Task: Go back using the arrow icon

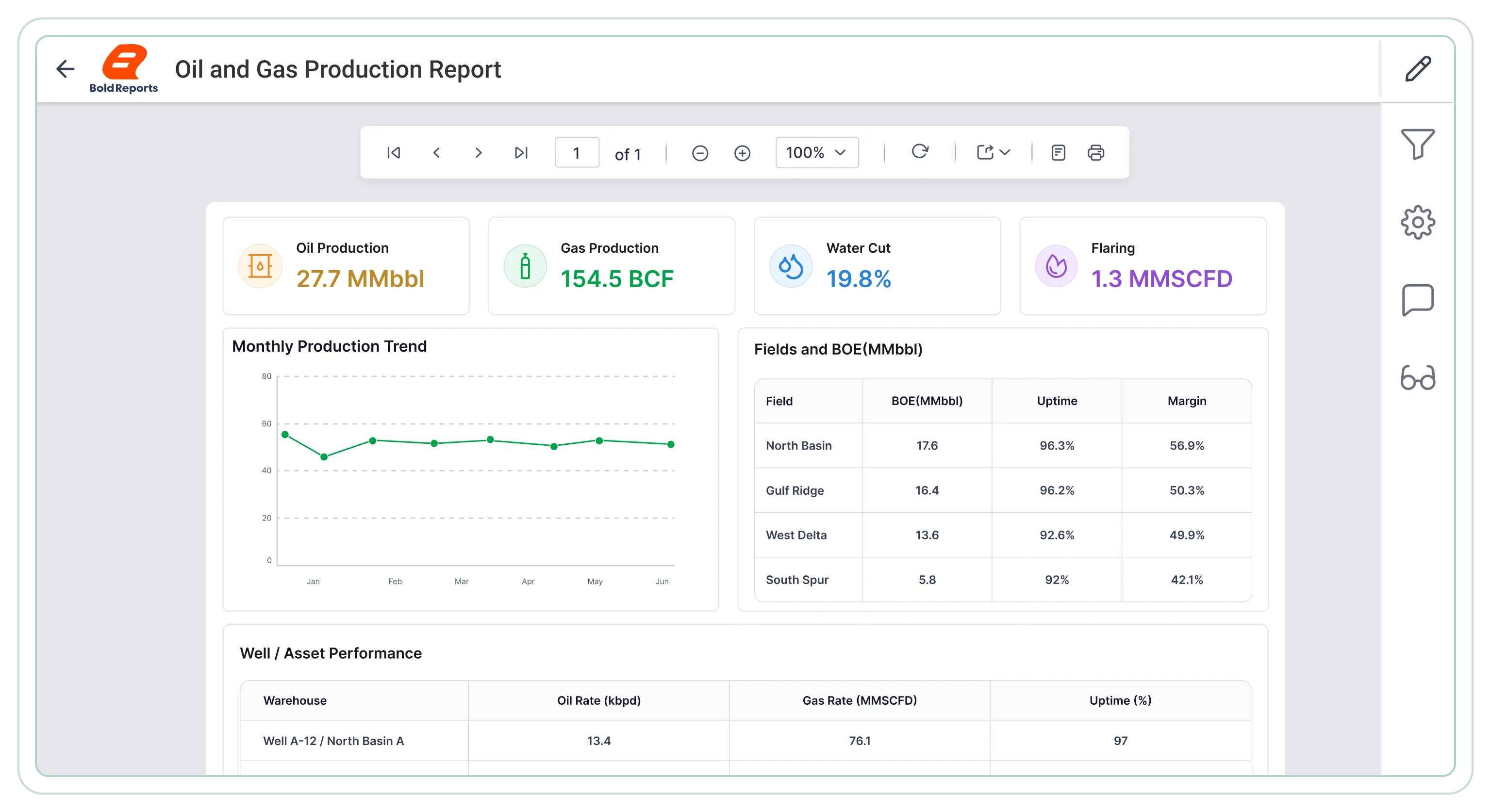Action: pyautogui.click(x=66, y=69)
